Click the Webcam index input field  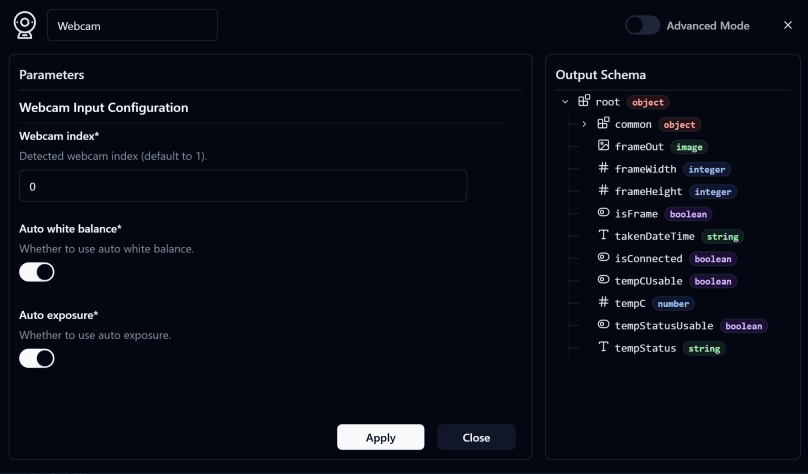click(243, 186)
